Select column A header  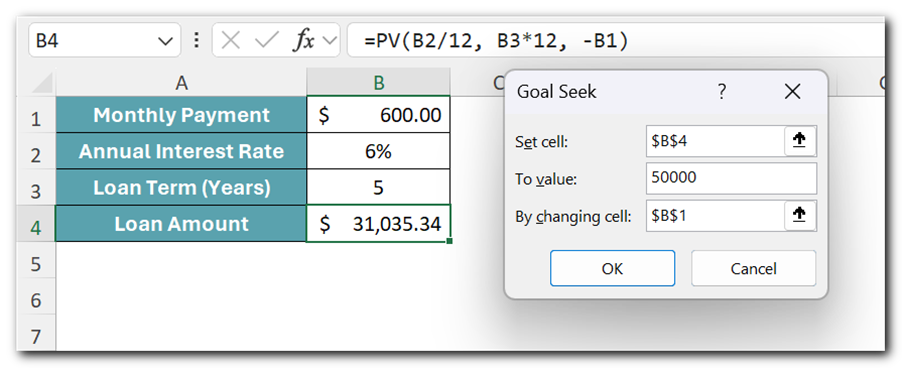coord(181,83)
